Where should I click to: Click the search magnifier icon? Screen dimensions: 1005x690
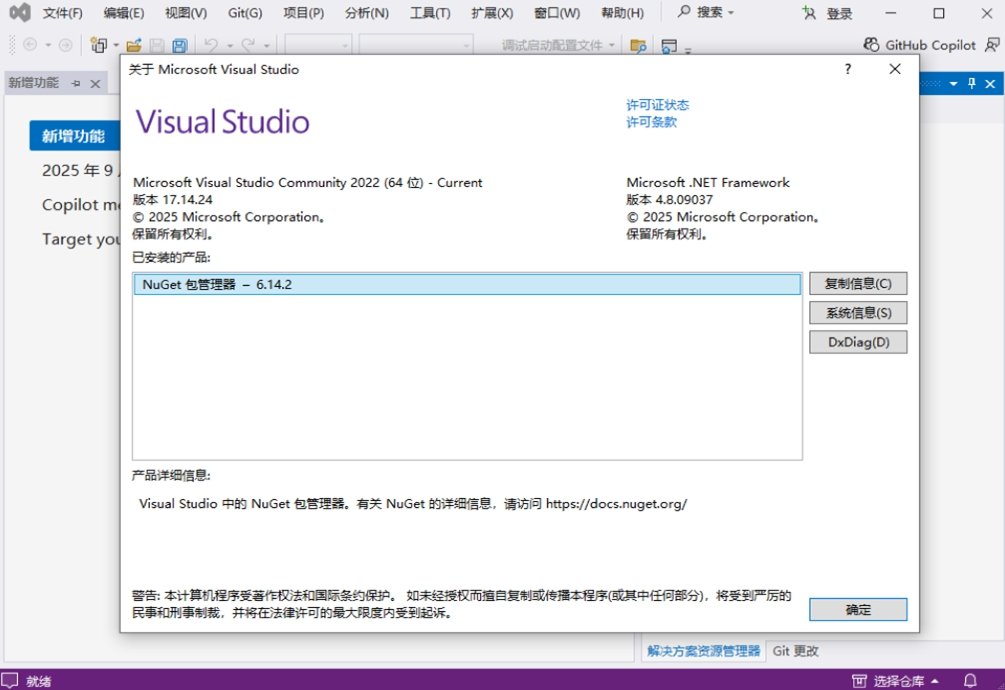click(x=684, y=12)
